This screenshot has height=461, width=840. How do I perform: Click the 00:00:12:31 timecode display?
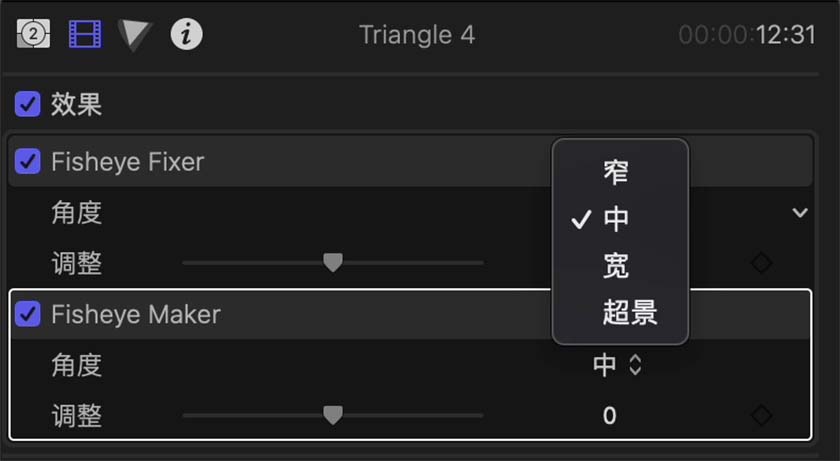click(x=747, y=36)
